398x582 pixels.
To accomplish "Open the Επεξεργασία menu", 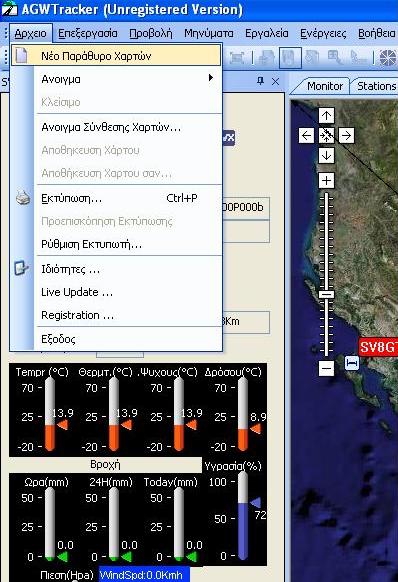I will coord(88,33).
